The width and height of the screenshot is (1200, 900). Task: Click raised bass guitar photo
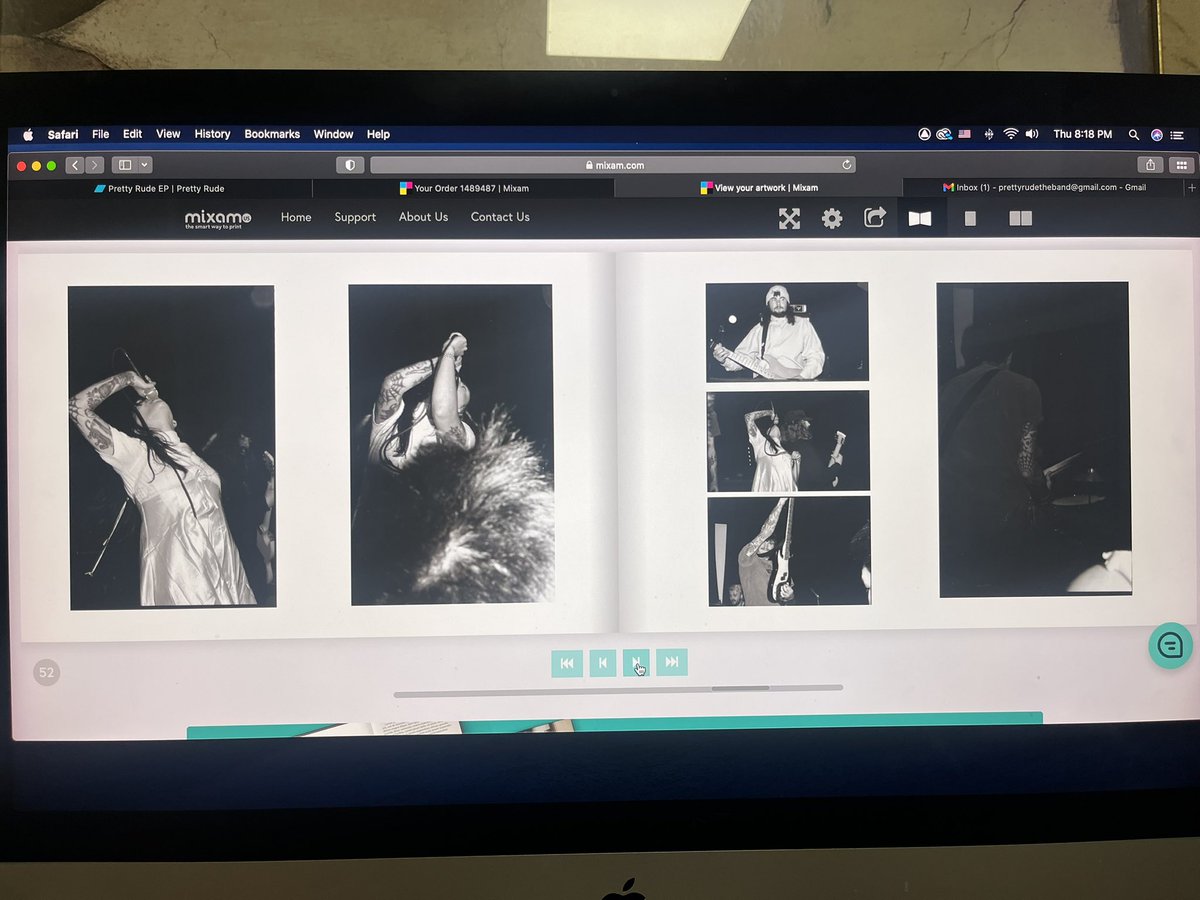(789, 551)
